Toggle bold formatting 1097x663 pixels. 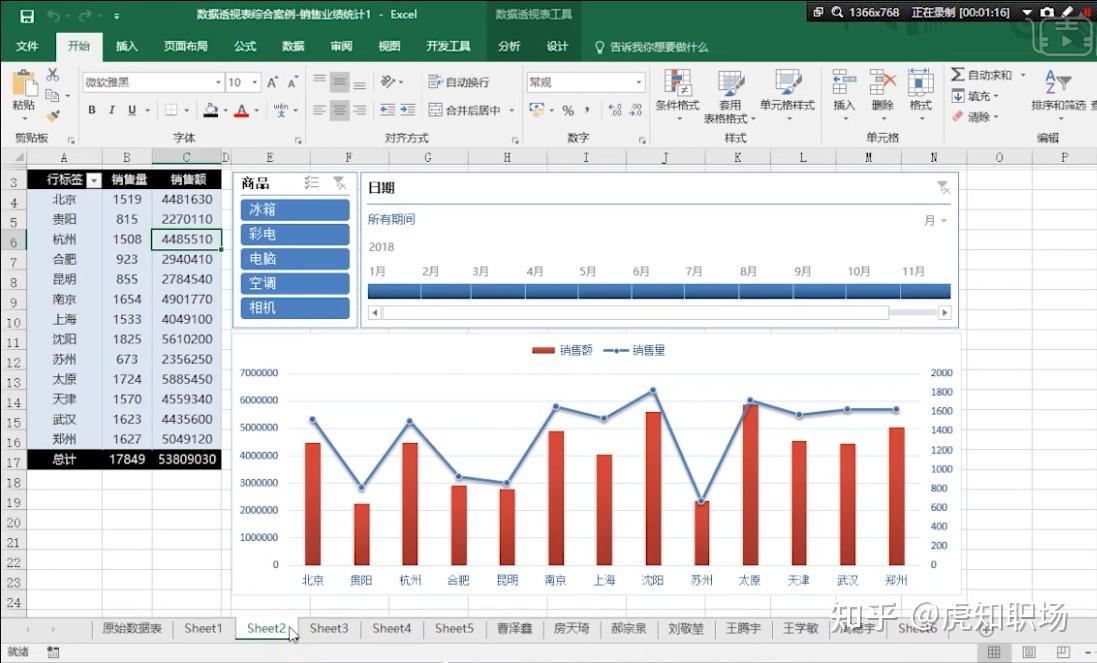pos(90,108)
